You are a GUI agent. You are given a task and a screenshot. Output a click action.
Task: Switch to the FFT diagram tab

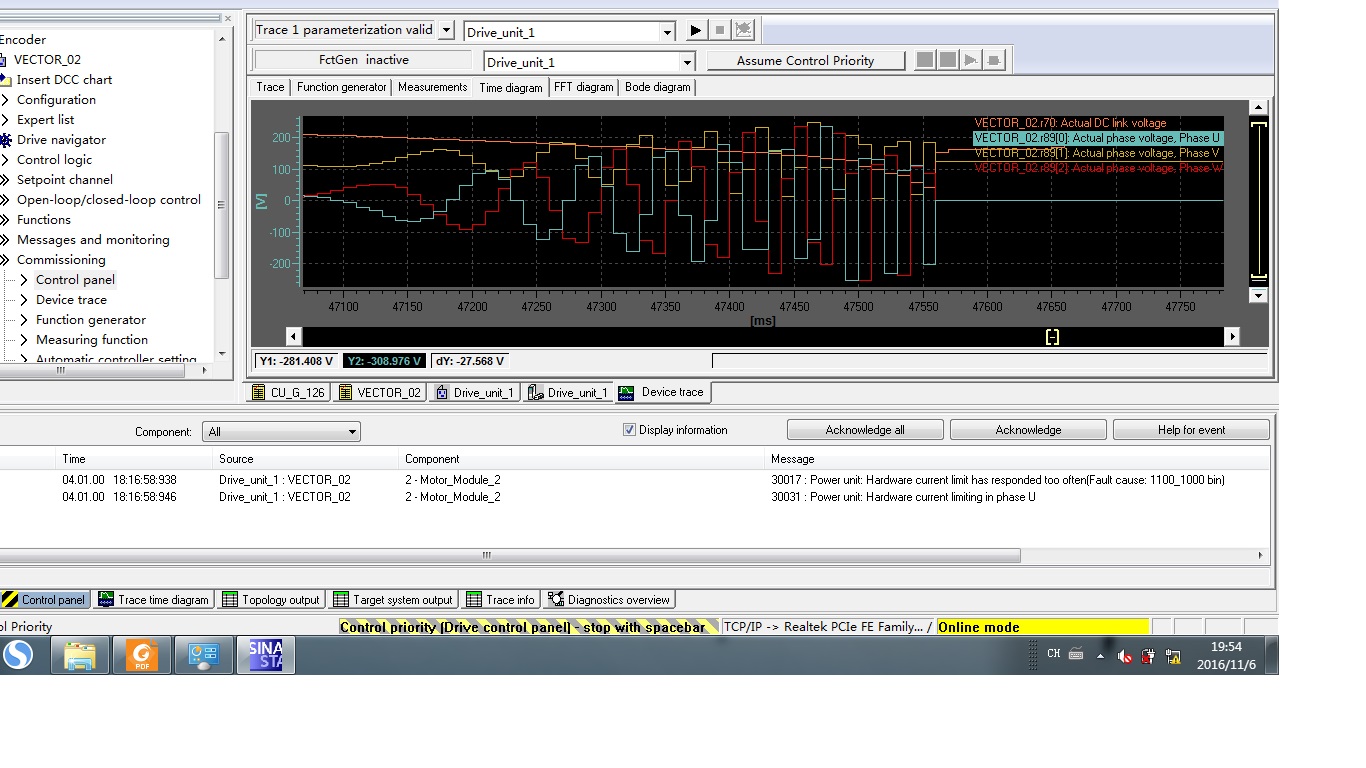coord(583,87)
